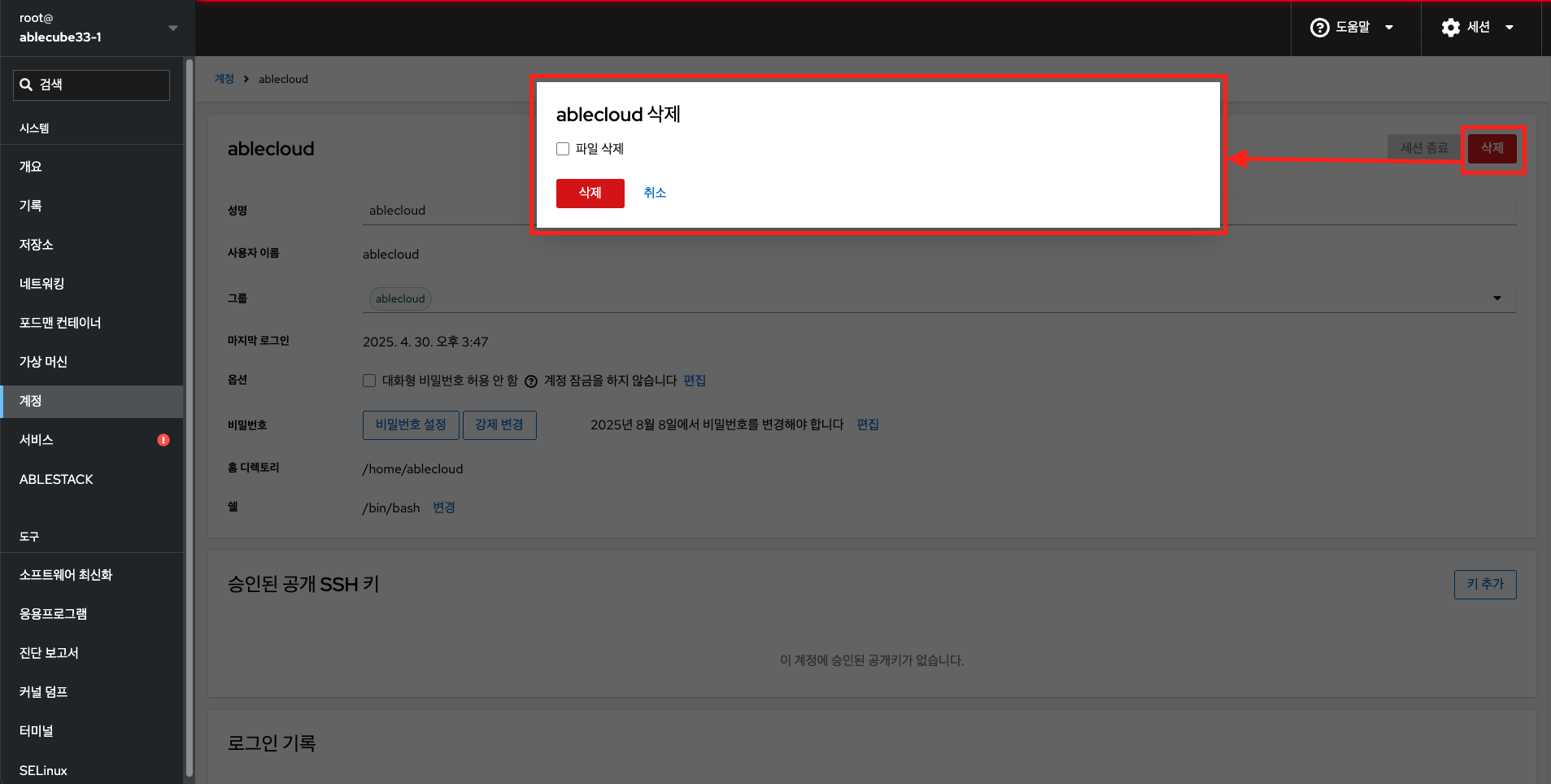Navigate to 가상 머신 page

(92, 362)
